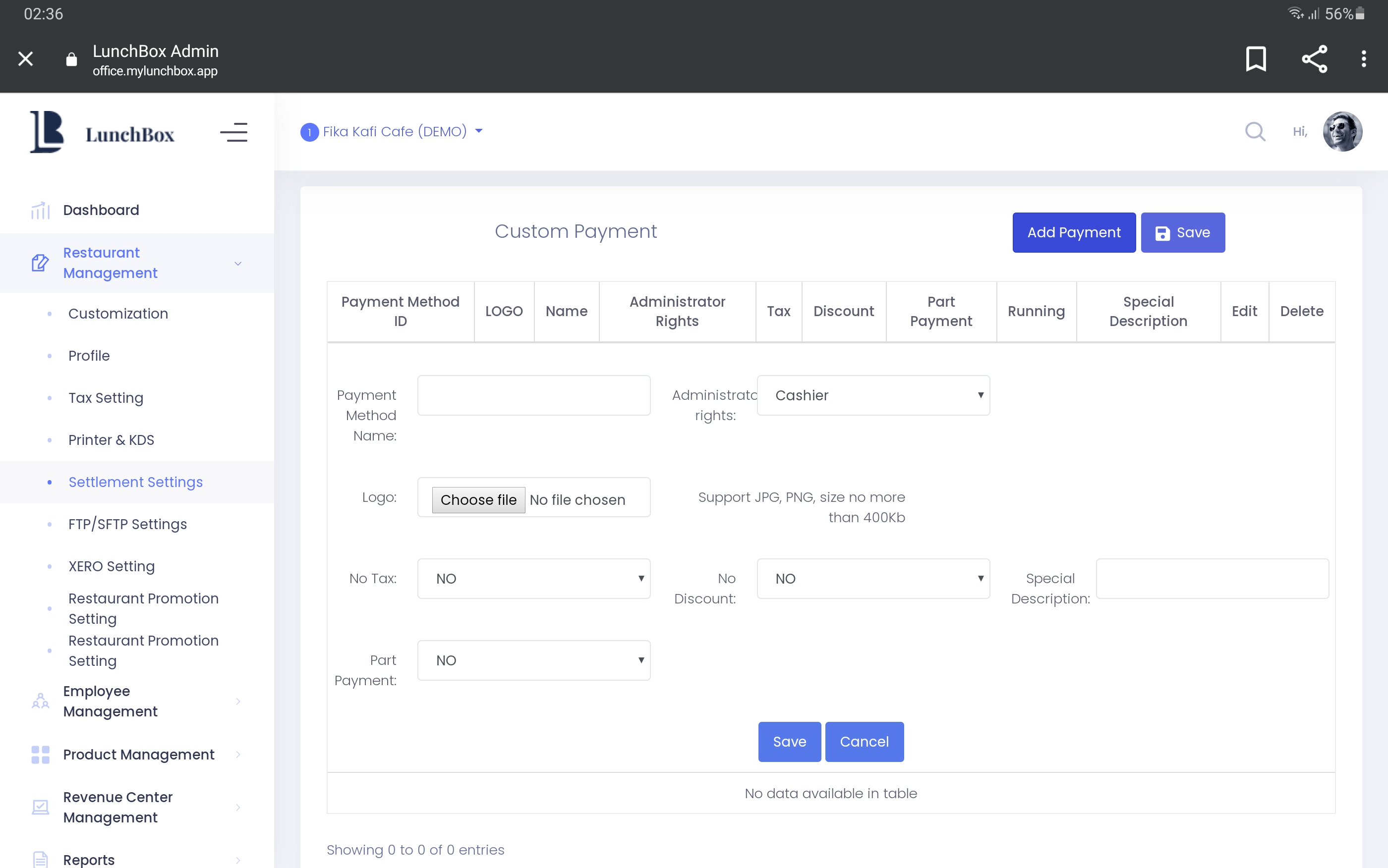Open the Dashboard menu item
Viewport: 1388px width, 868px height.
coord(101,210)
